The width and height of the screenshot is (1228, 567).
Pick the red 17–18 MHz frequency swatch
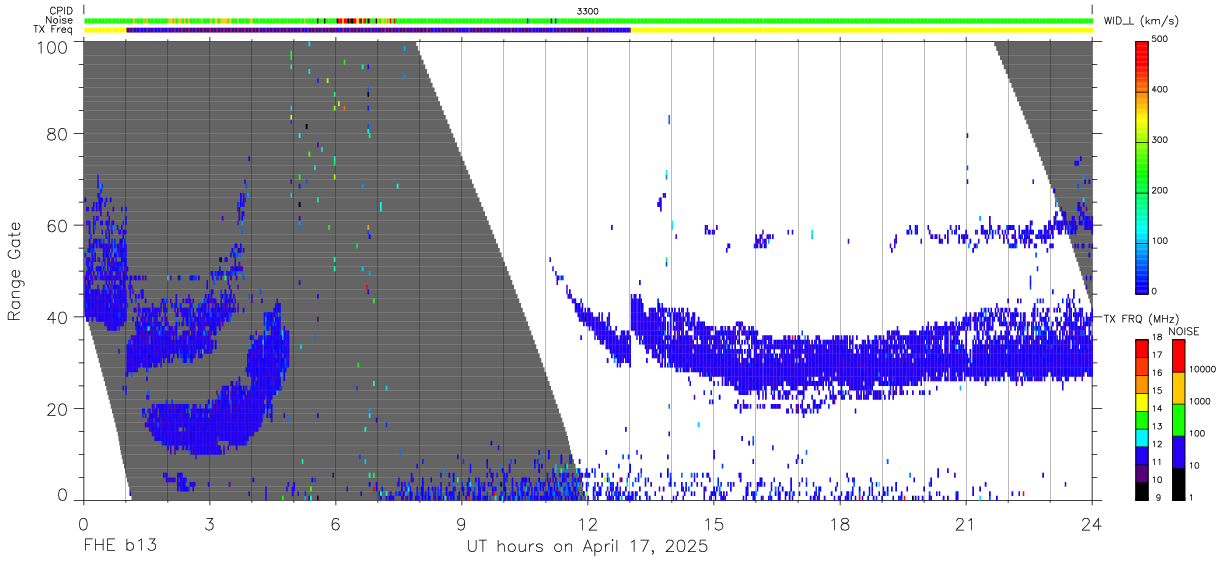(x=1141, y=349)
